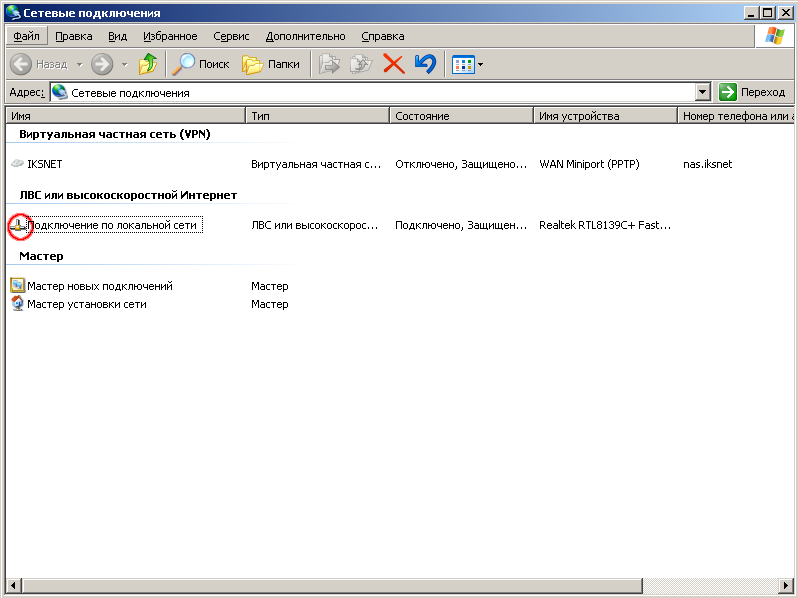The image size is (798, 598).
Task: Go up one folder level icon
Action: coord(148,64)
